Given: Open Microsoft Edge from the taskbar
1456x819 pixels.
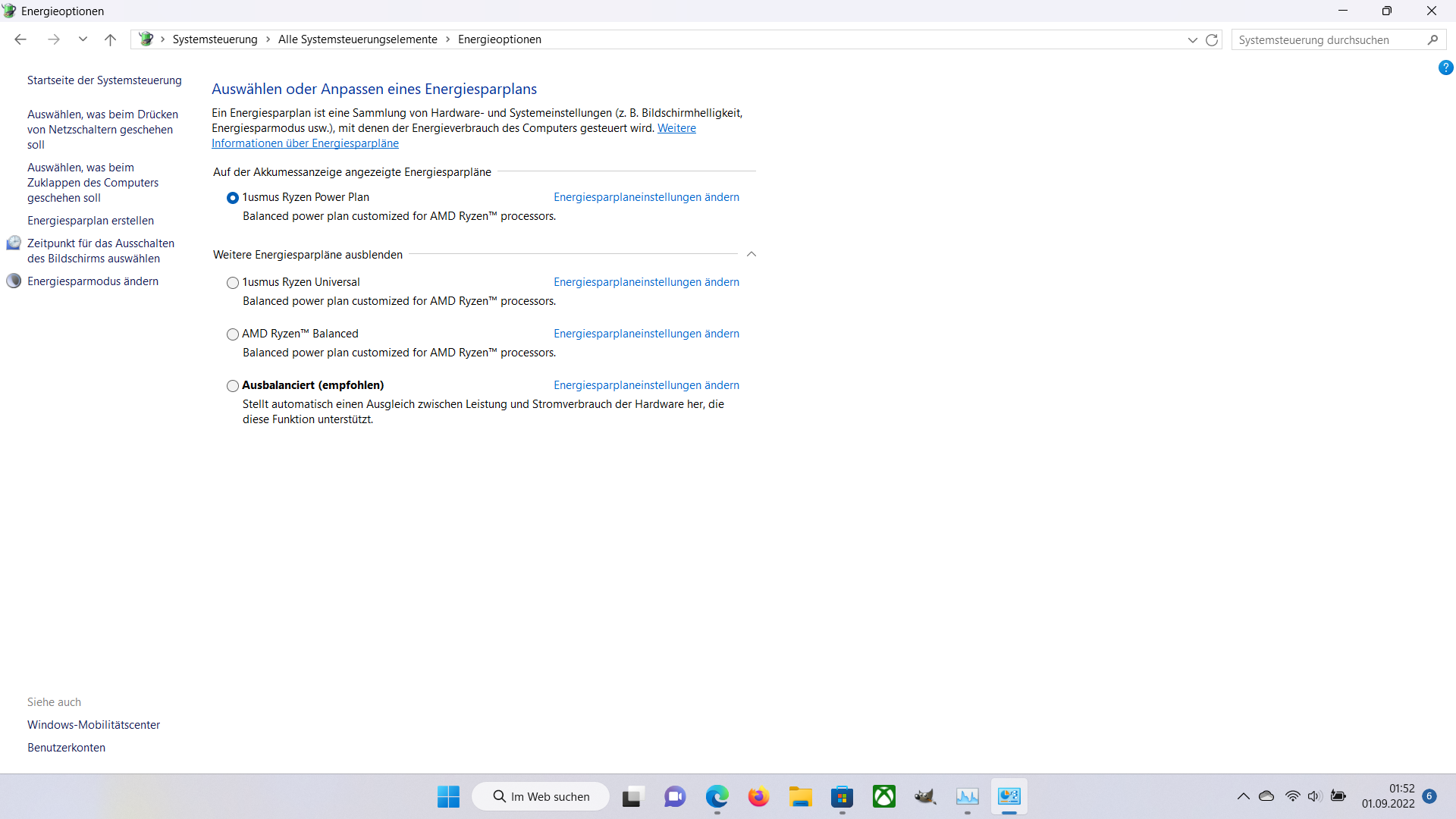Looking at the screenshot, I should pyautogui.click(x=717, y=797).
